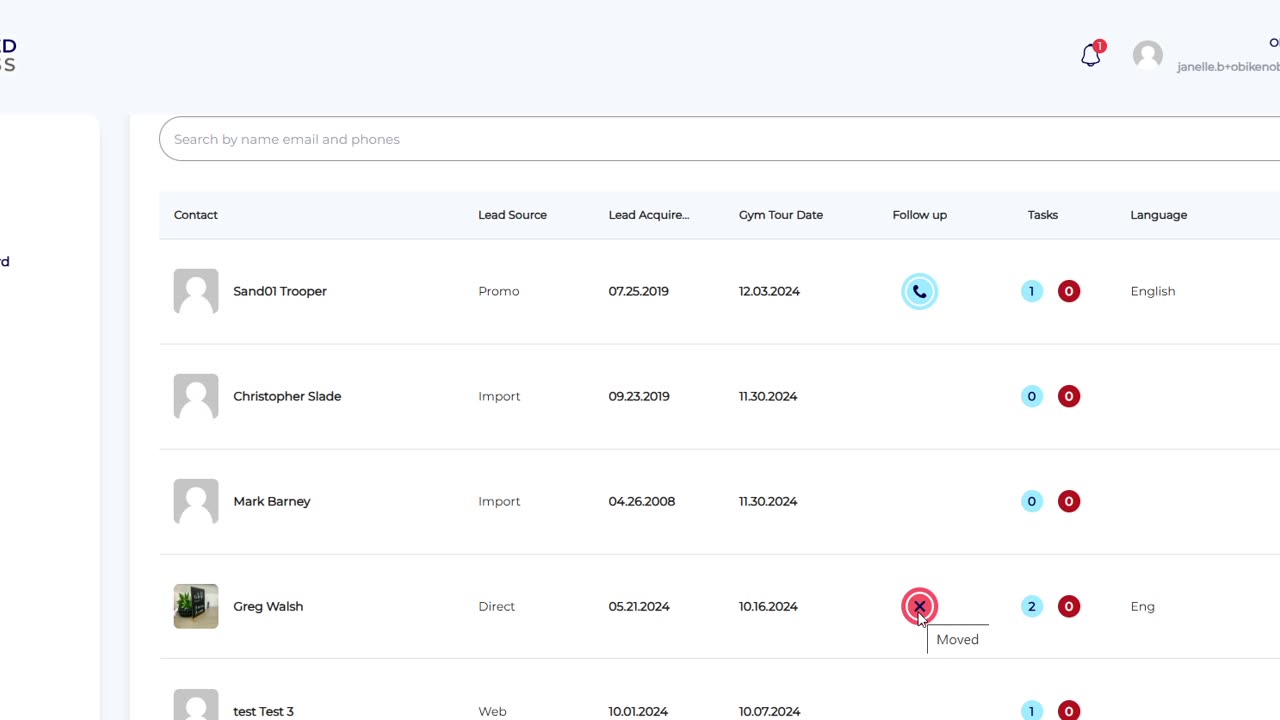Open Sand01 Trooper contact name

(x=280, y=291)
